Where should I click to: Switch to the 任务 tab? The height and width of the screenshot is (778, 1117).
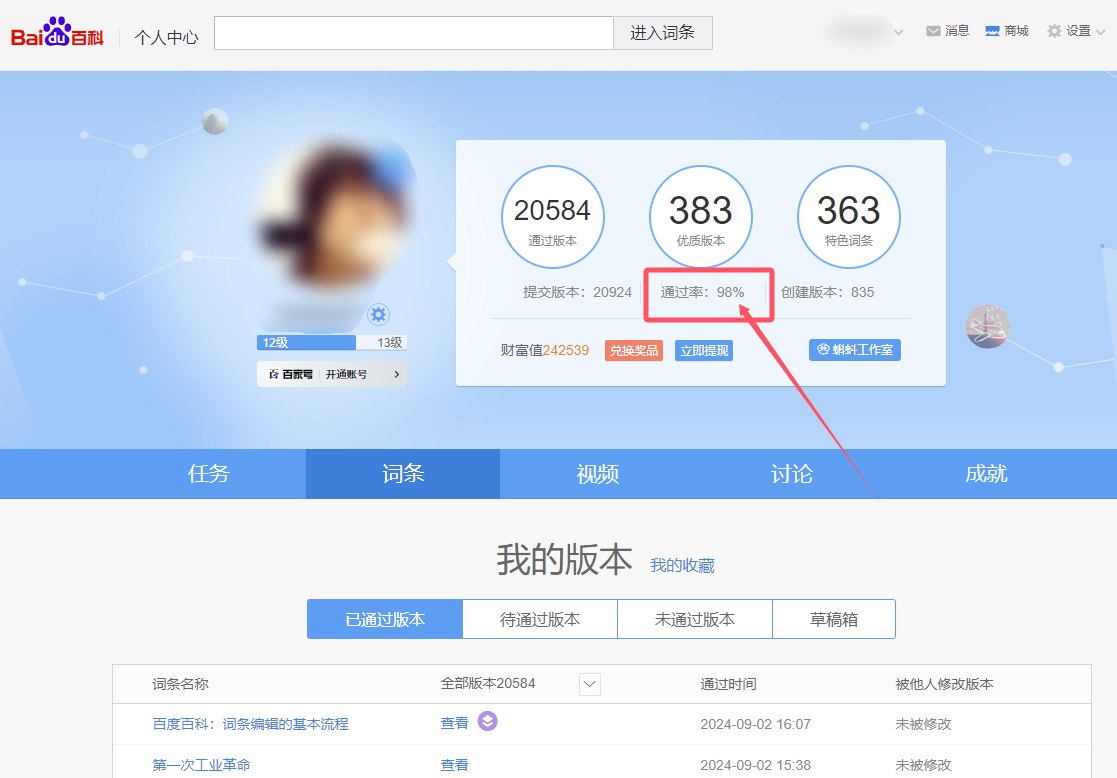209,474
